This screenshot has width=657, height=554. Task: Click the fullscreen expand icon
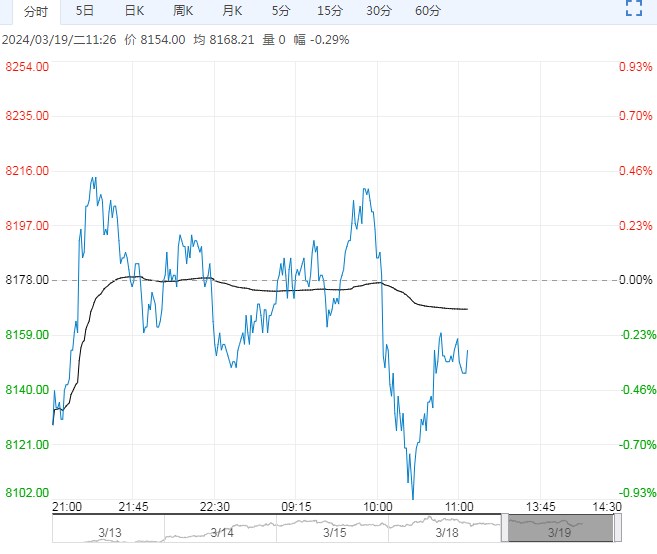633,10
